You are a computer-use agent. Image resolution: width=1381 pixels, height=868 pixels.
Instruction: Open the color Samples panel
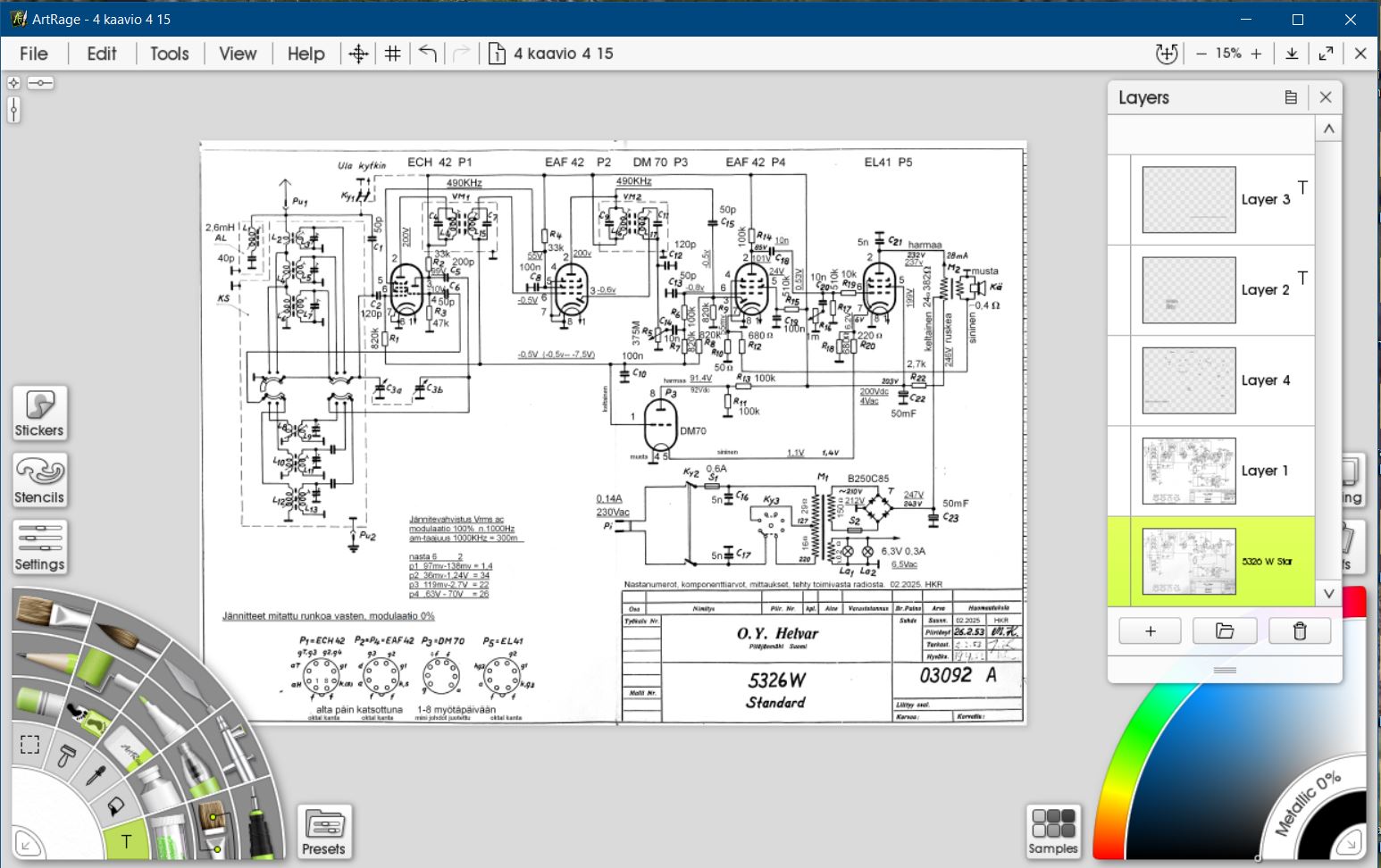1053,831
